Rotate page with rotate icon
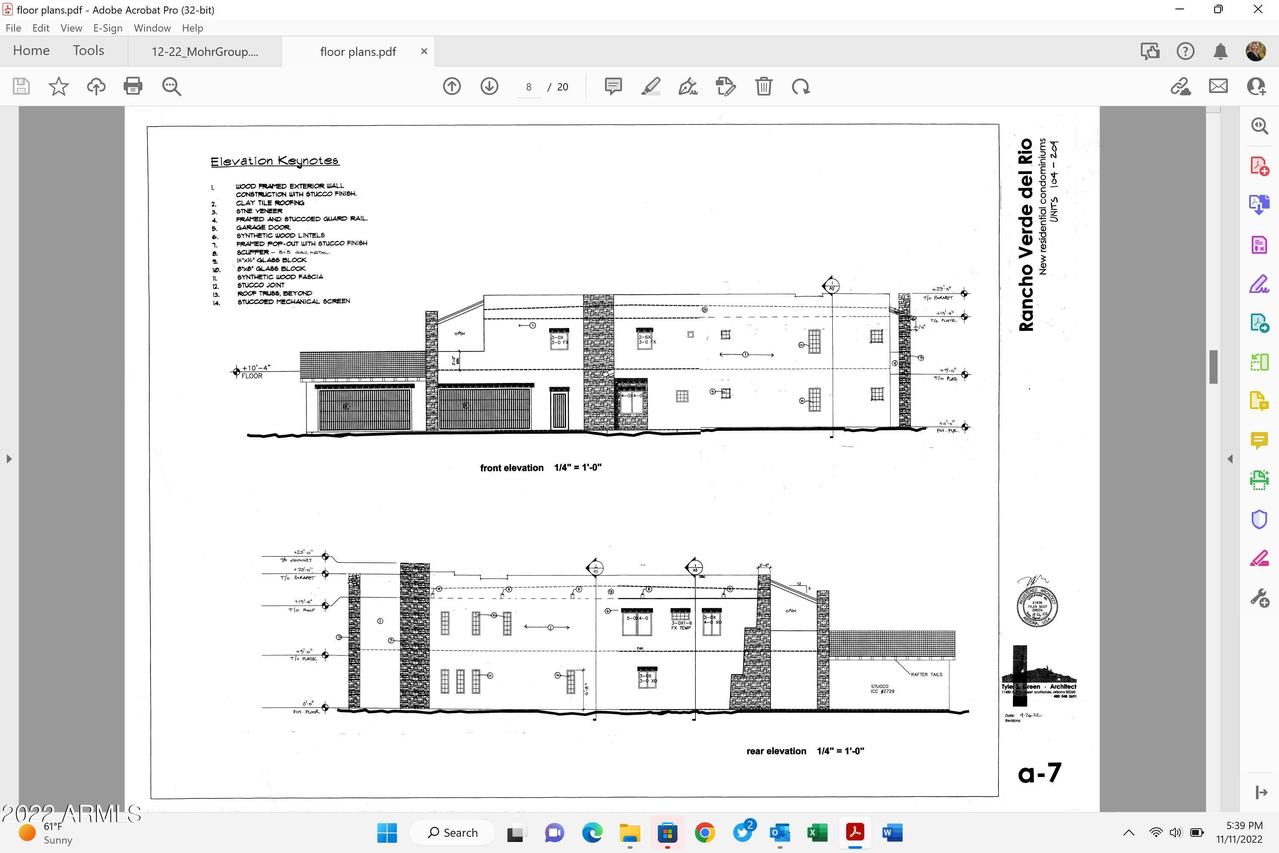 801,87
